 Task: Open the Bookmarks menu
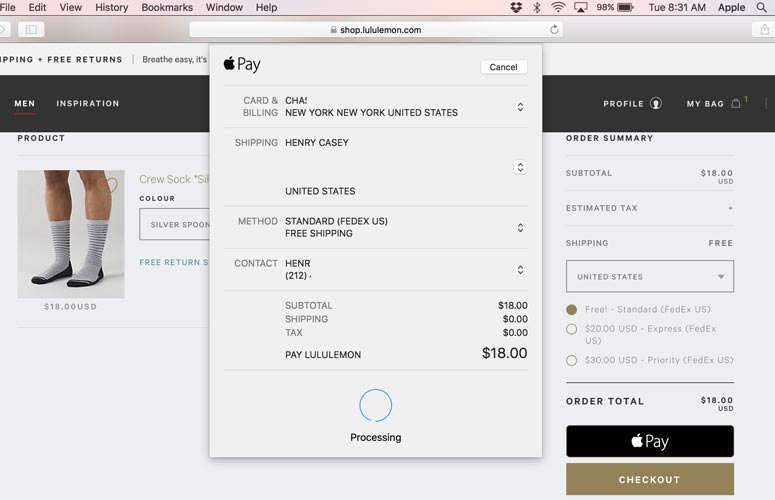coord(167,7)
